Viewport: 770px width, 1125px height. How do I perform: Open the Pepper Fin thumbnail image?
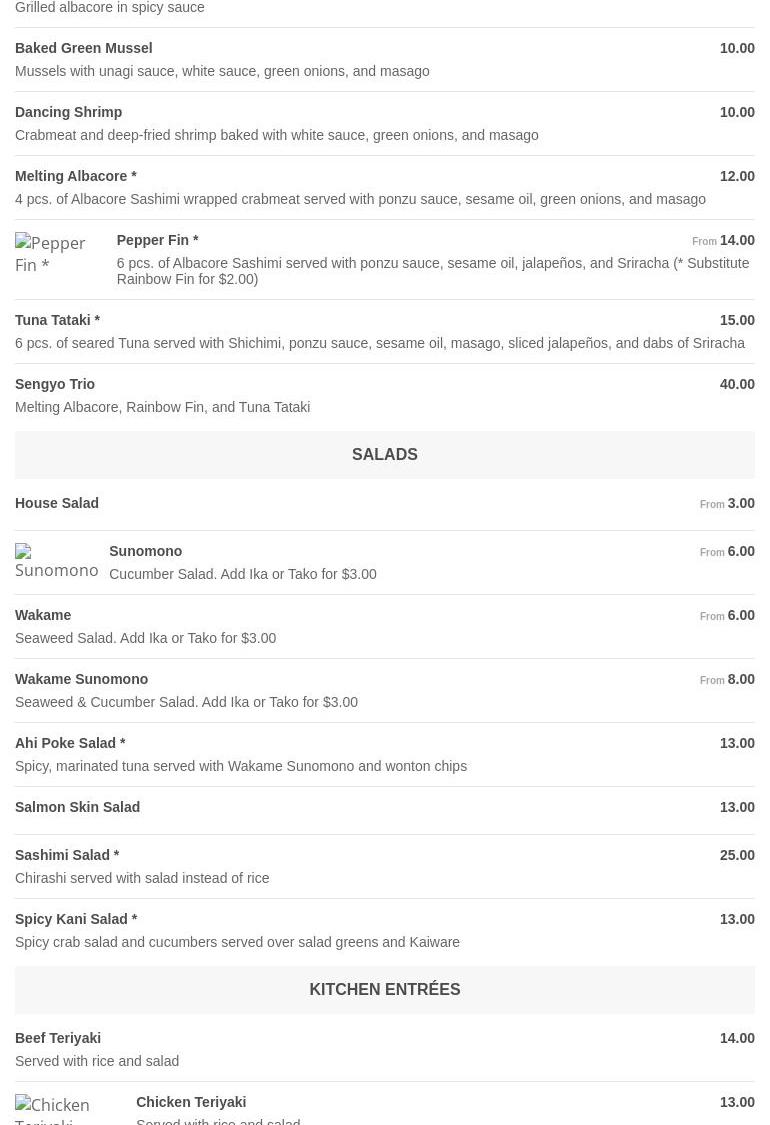coord(55,254)
